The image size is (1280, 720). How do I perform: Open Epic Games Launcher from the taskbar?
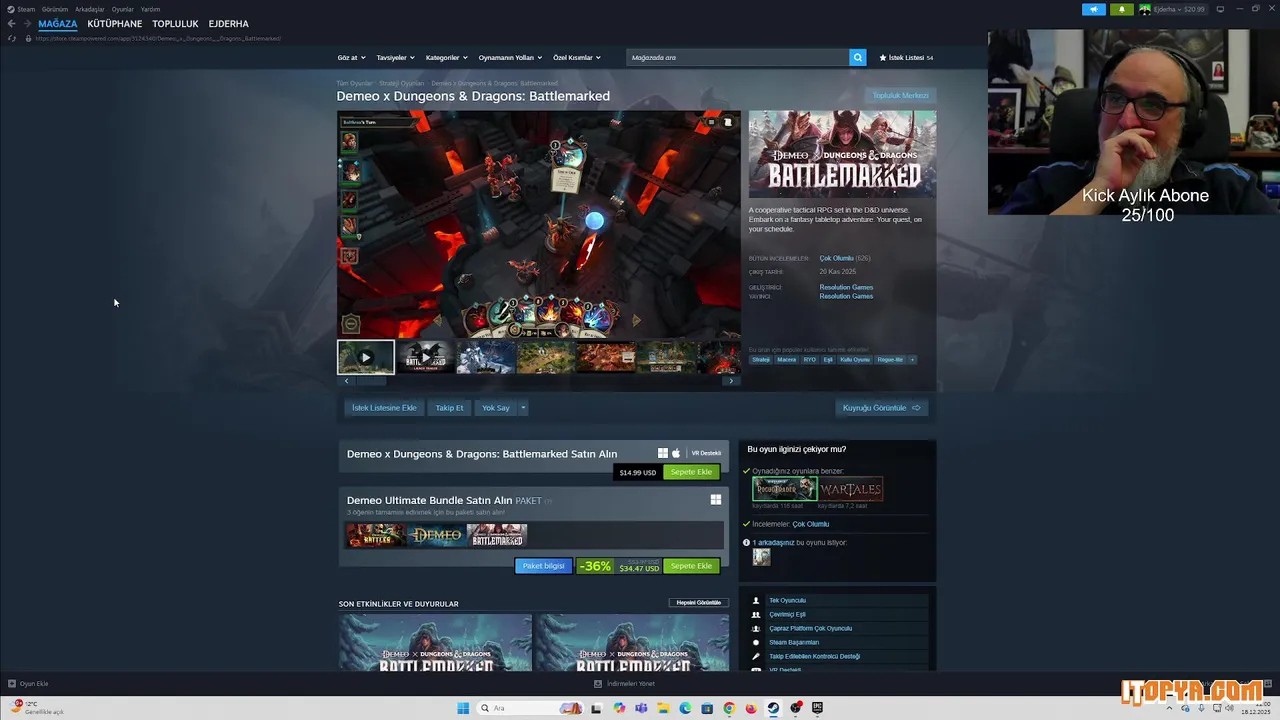point(817,708)
